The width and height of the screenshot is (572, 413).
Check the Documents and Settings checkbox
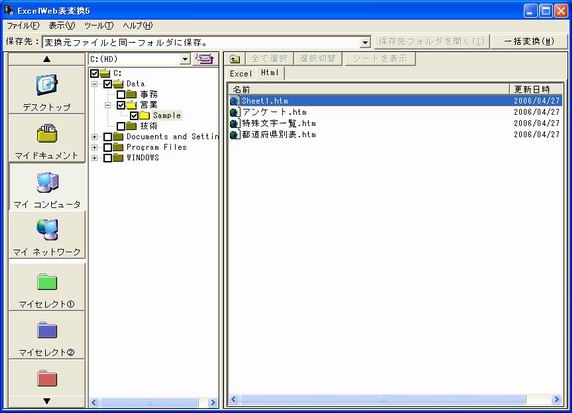108,137
